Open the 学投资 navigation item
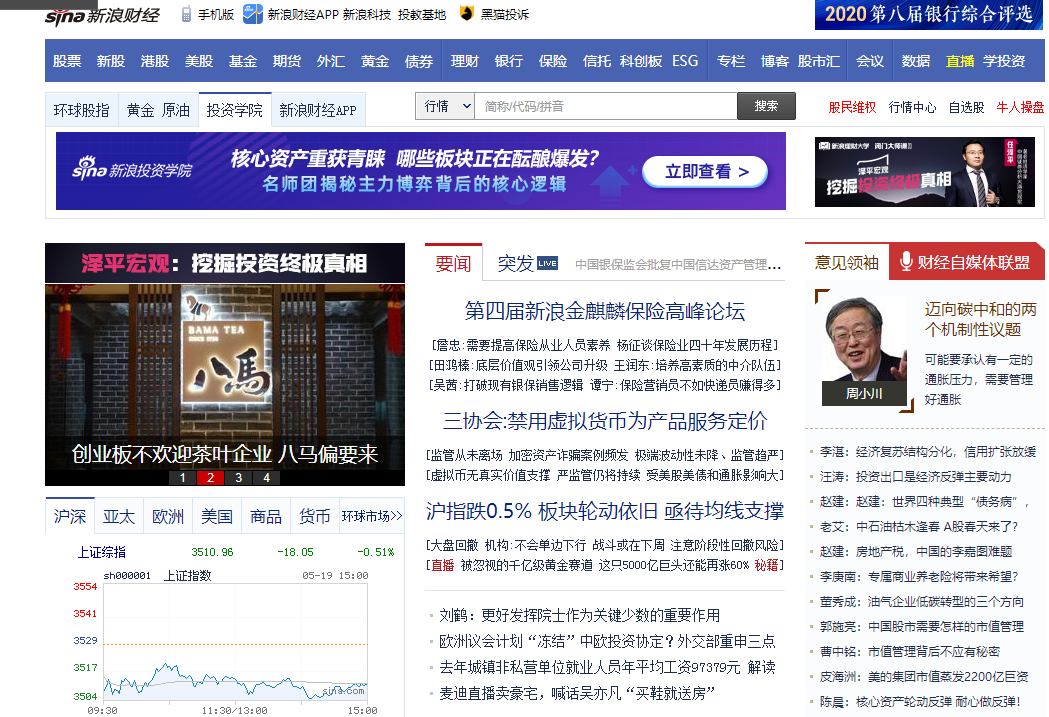Viewport: 1049px width, 717px height. (1004, 61)
